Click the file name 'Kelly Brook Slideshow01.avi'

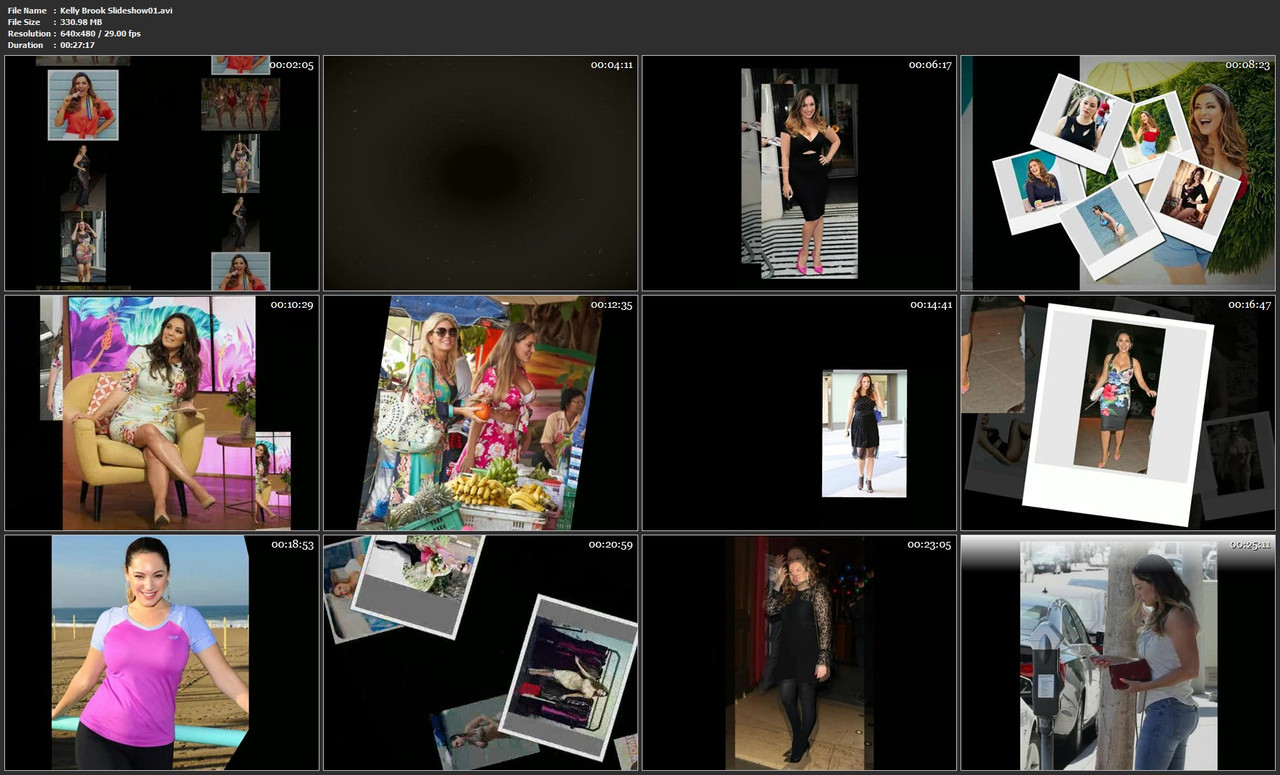116,10
